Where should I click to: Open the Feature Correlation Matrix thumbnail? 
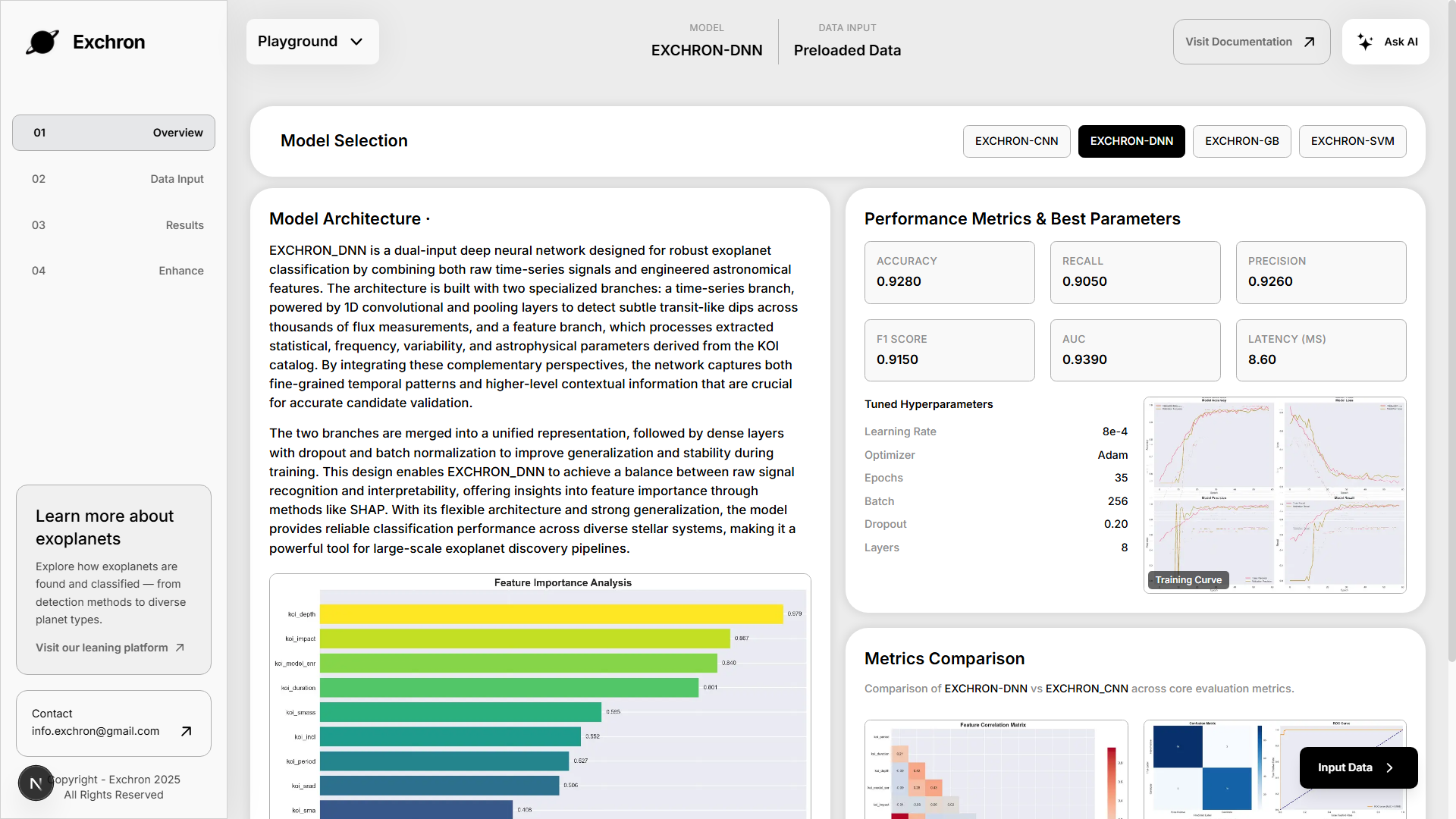click(995, 769)
